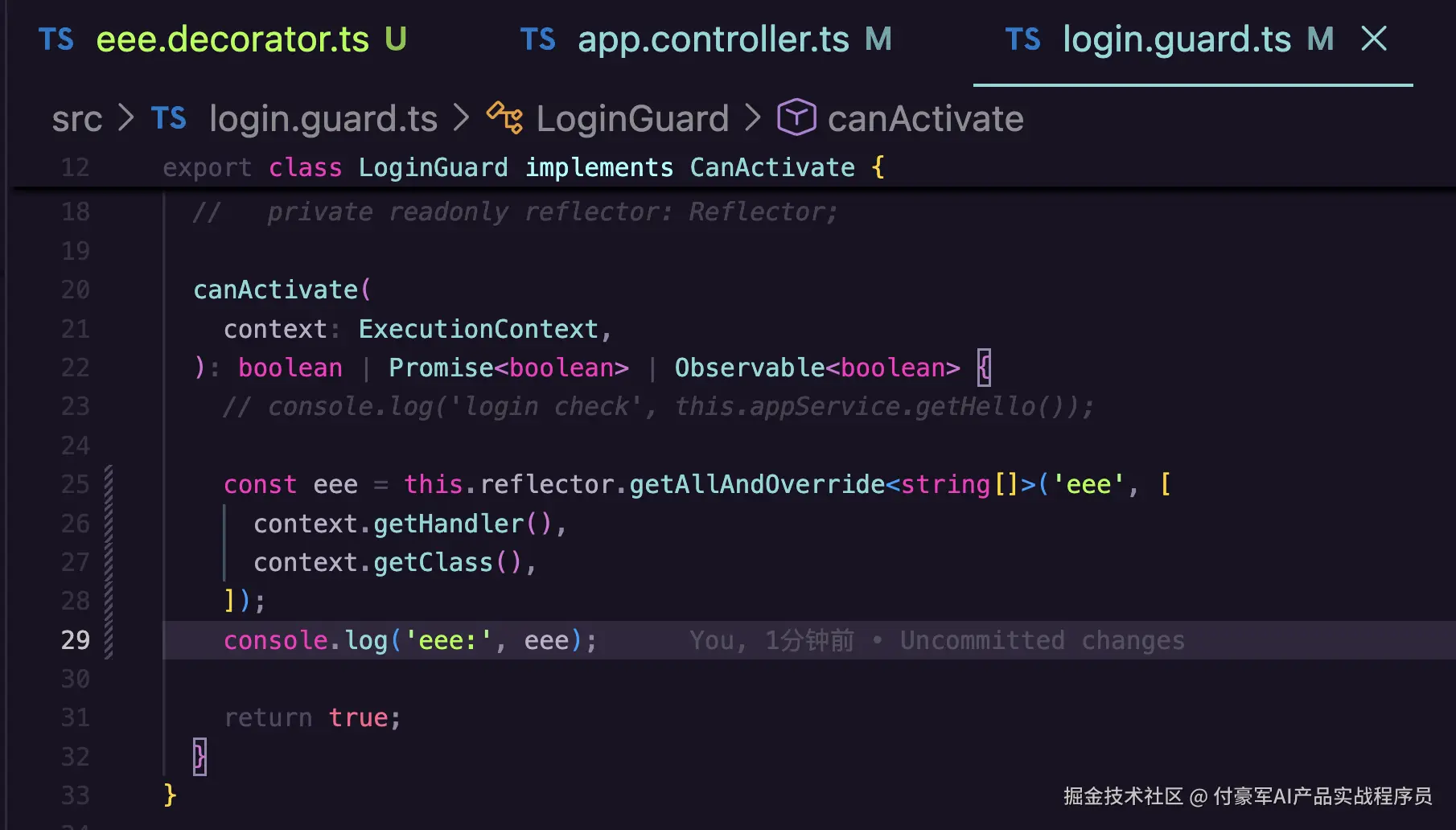Expand breadcrumb chevron after login.guard.ts
The width and height of the screenshot is (1456, 830).
(x=461, y=118)
